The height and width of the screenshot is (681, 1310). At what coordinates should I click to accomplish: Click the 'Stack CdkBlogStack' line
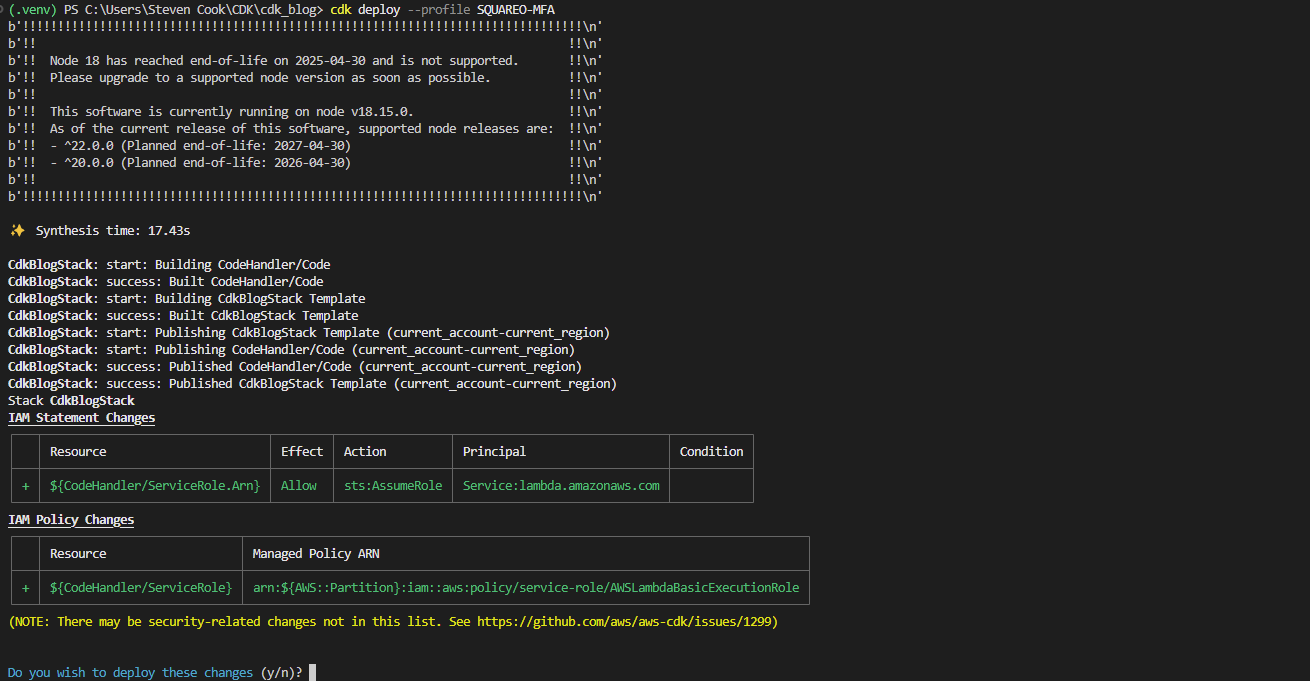coord(71,401)
